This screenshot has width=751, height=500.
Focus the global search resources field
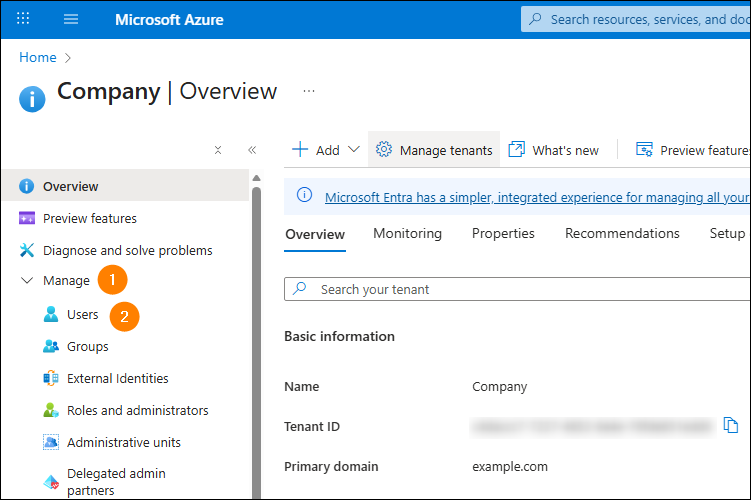click(636, 19)
